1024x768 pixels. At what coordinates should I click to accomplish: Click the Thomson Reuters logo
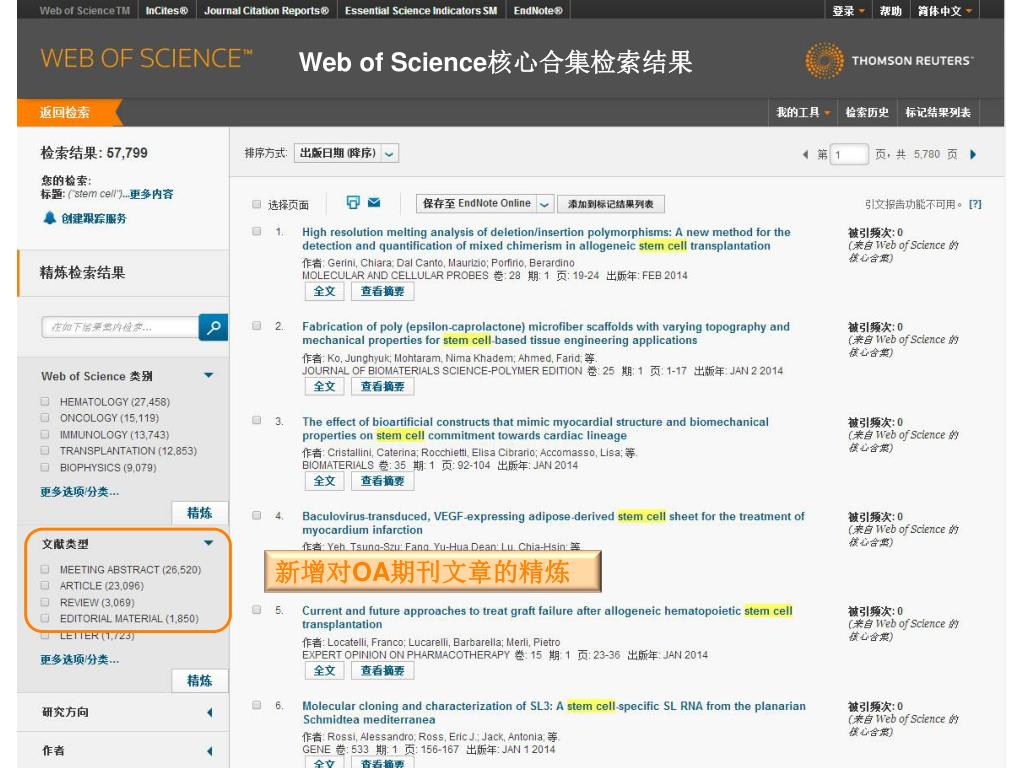[x=889, y=61]
